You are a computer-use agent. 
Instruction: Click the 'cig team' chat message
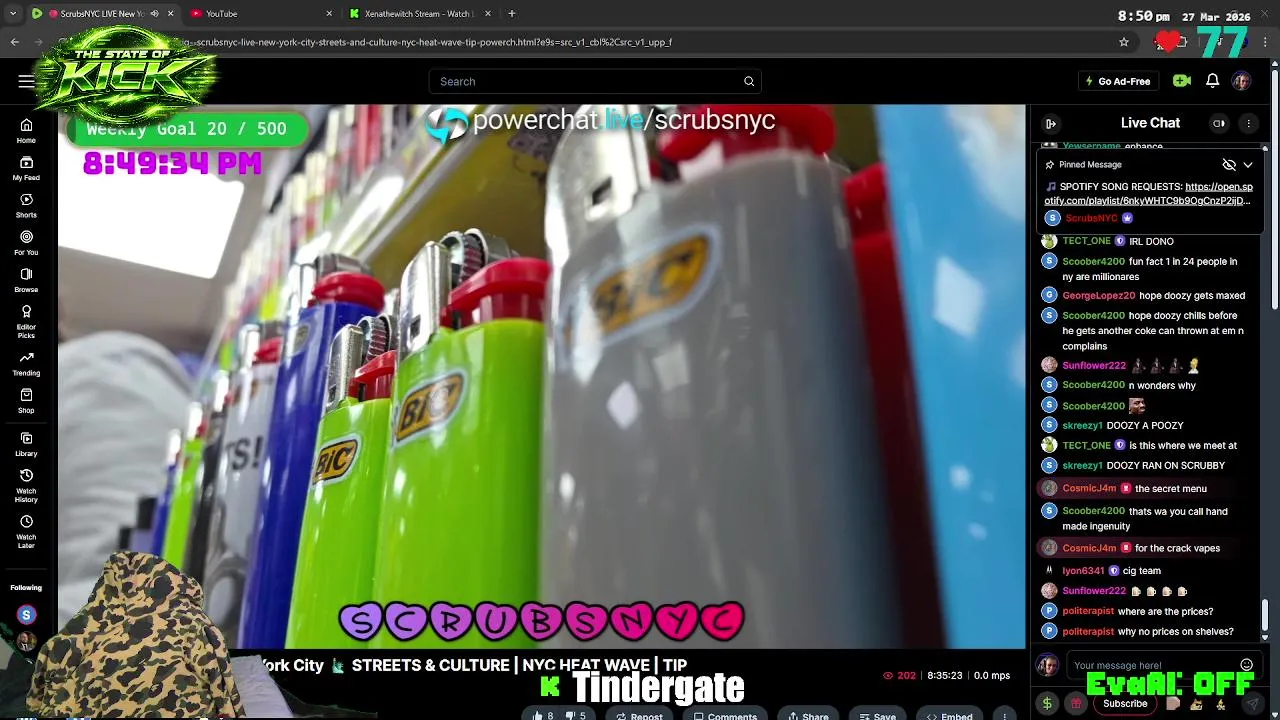[x=1141, y=571]
